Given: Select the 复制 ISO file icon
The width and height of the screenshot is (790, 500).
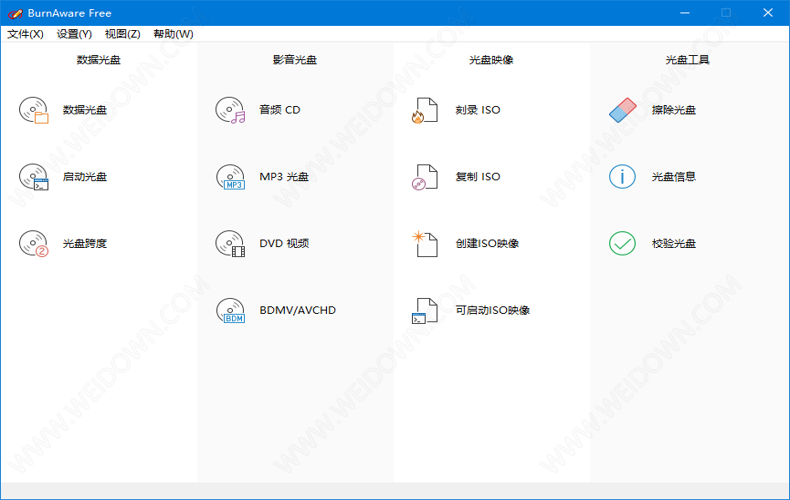Looking at the screenshot, I should [x=425, y=177].
